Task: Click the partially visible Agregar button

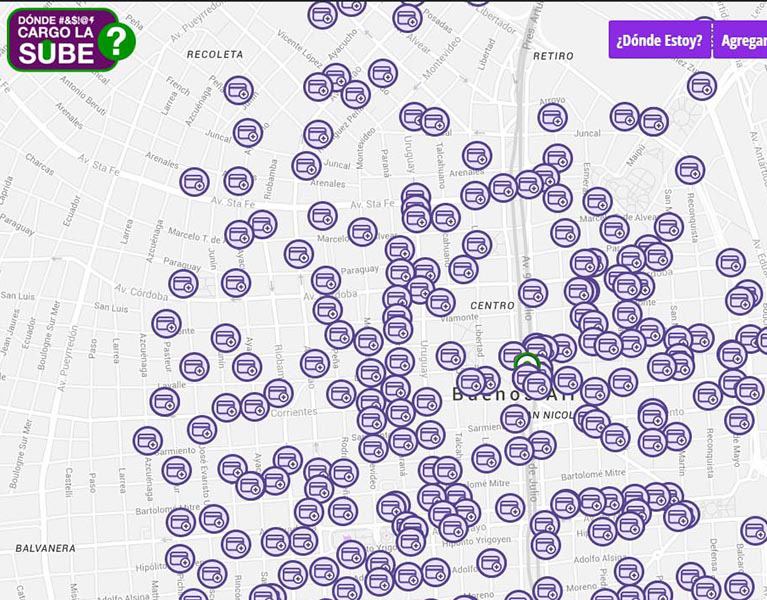Action: 740,40
